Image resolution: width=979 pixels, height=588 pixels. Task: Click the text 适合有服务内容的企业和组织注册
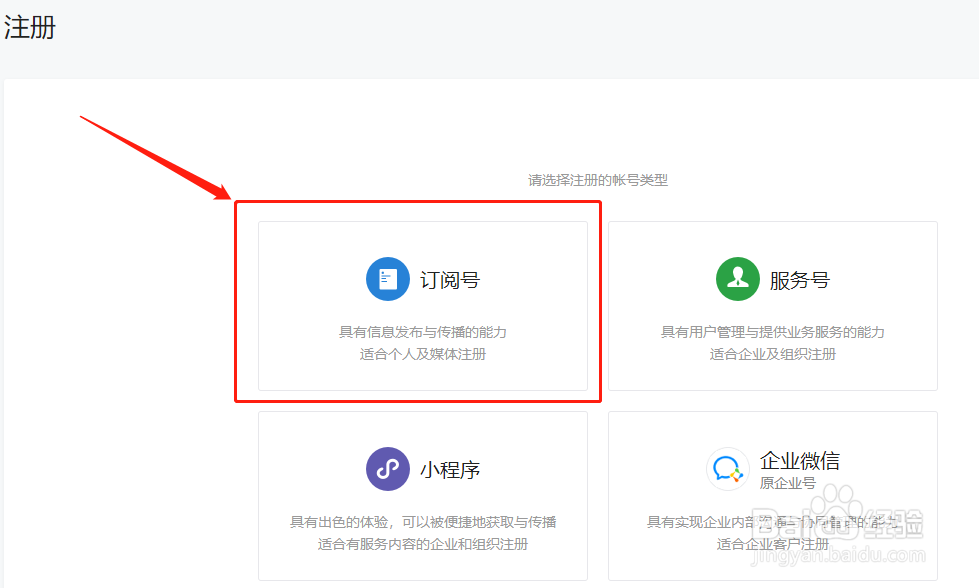(423, 544)
